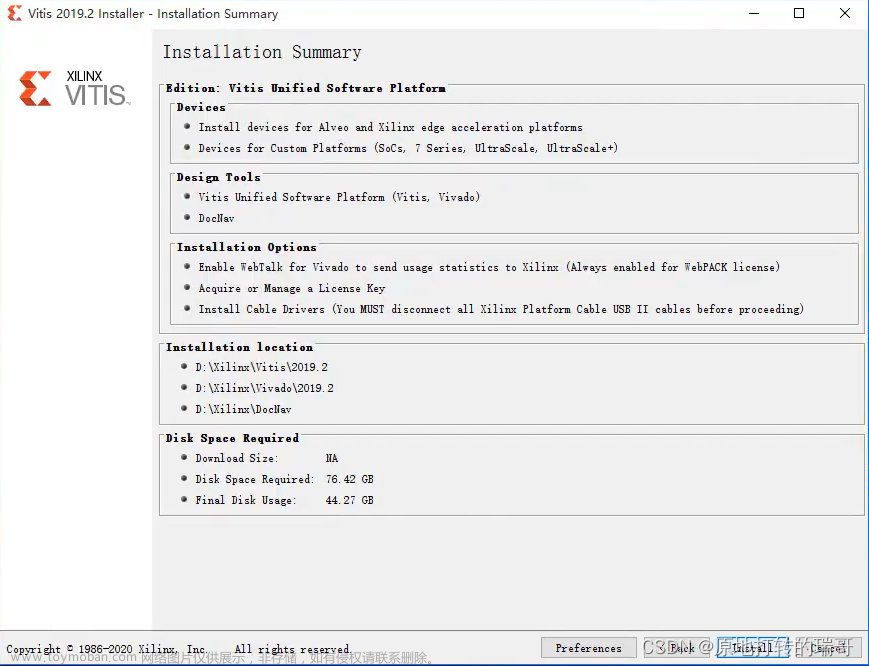Viewport: 869px width, 666px height.
Task: Click the D:\Xilinx\Vitis\2019.2 install path
Action: click(261, 367)
